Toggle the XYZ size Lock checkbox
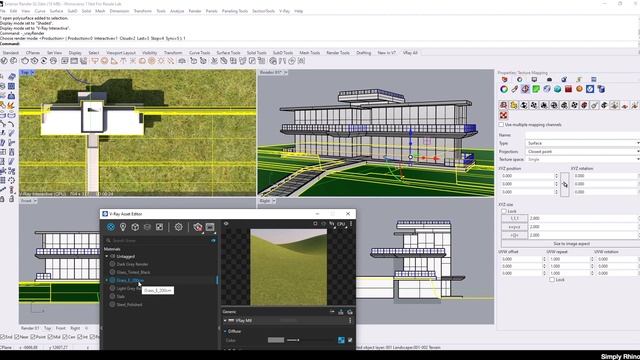 [x=504, y=211]
